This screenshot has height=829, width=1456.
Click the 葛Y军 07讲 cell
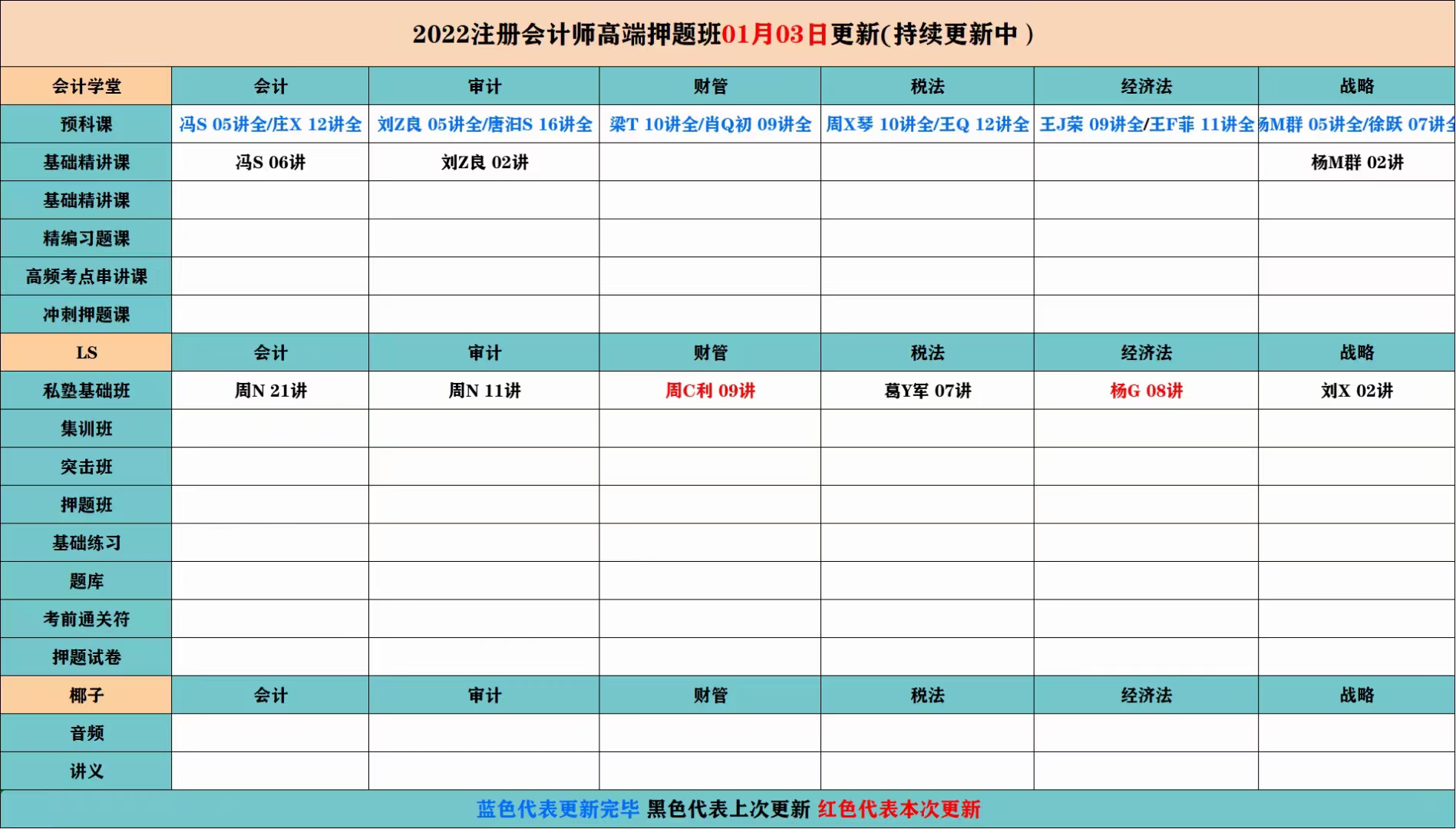(927, 391)
